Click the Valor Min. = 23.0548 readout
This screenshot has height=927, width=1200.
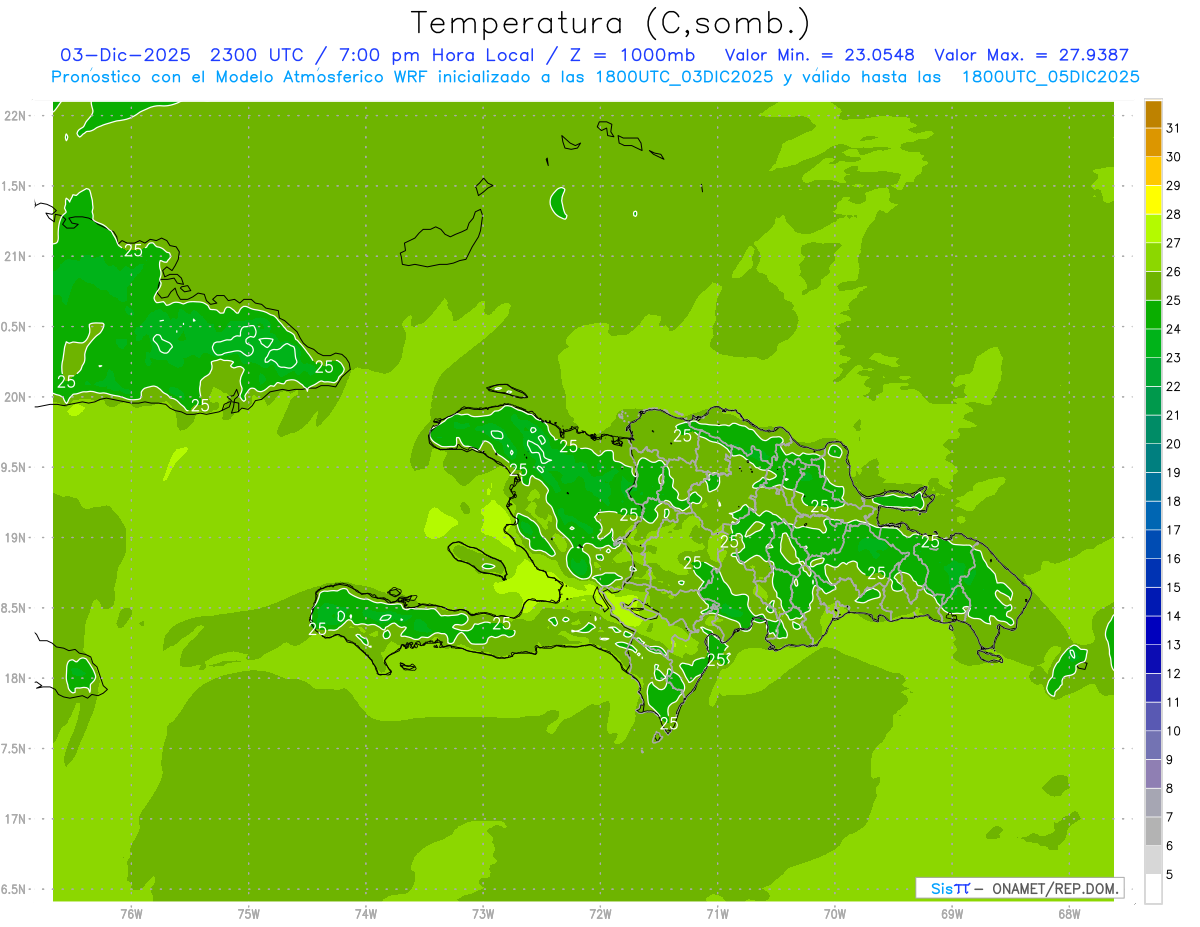pos(819,55)
